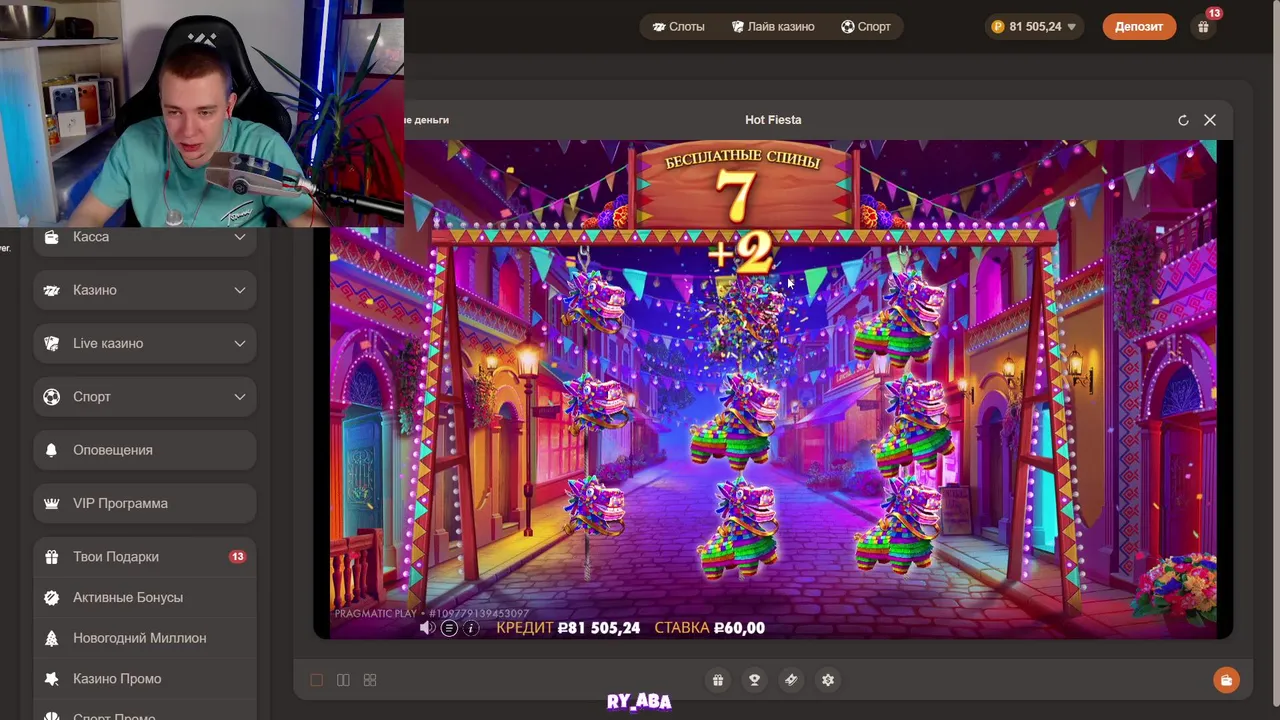Viewport: 1280px width, 720px height.
Task: Open the gifts icon with badge 13
Action: coord(1203,27)
